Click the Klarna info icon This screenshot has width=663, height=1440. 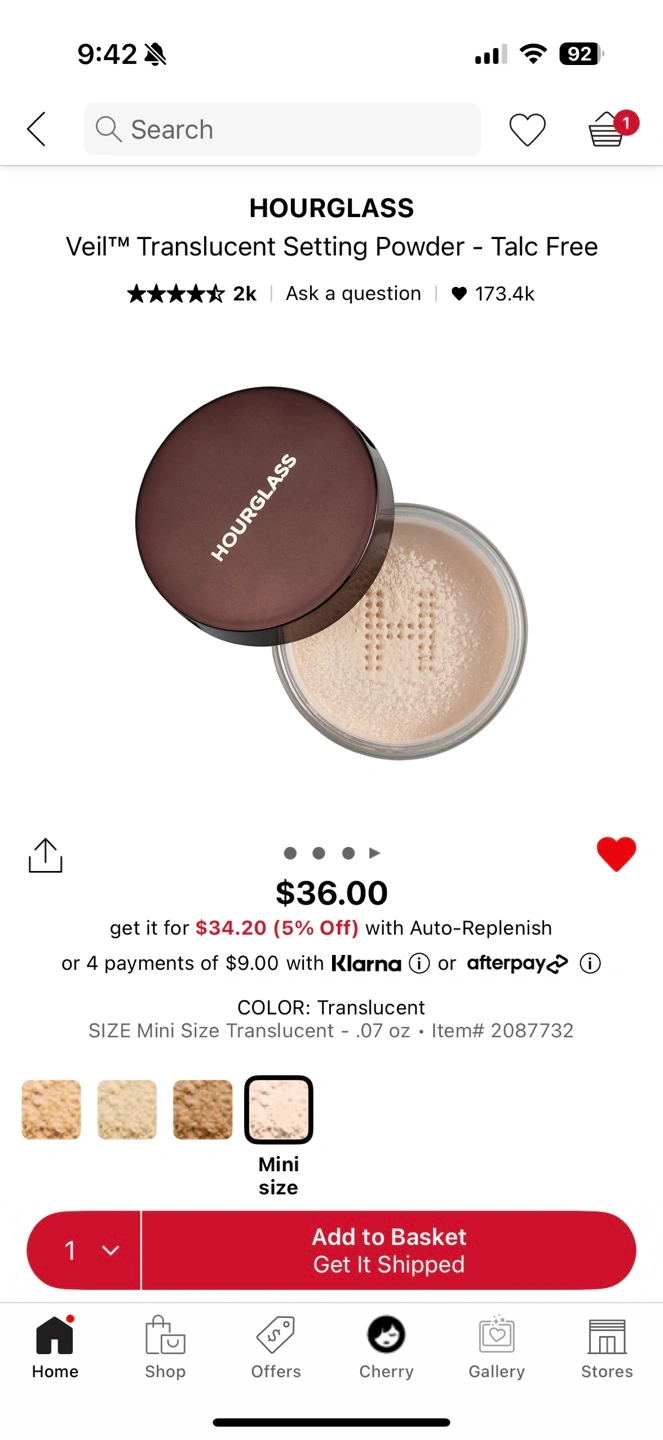click(420, 963)
